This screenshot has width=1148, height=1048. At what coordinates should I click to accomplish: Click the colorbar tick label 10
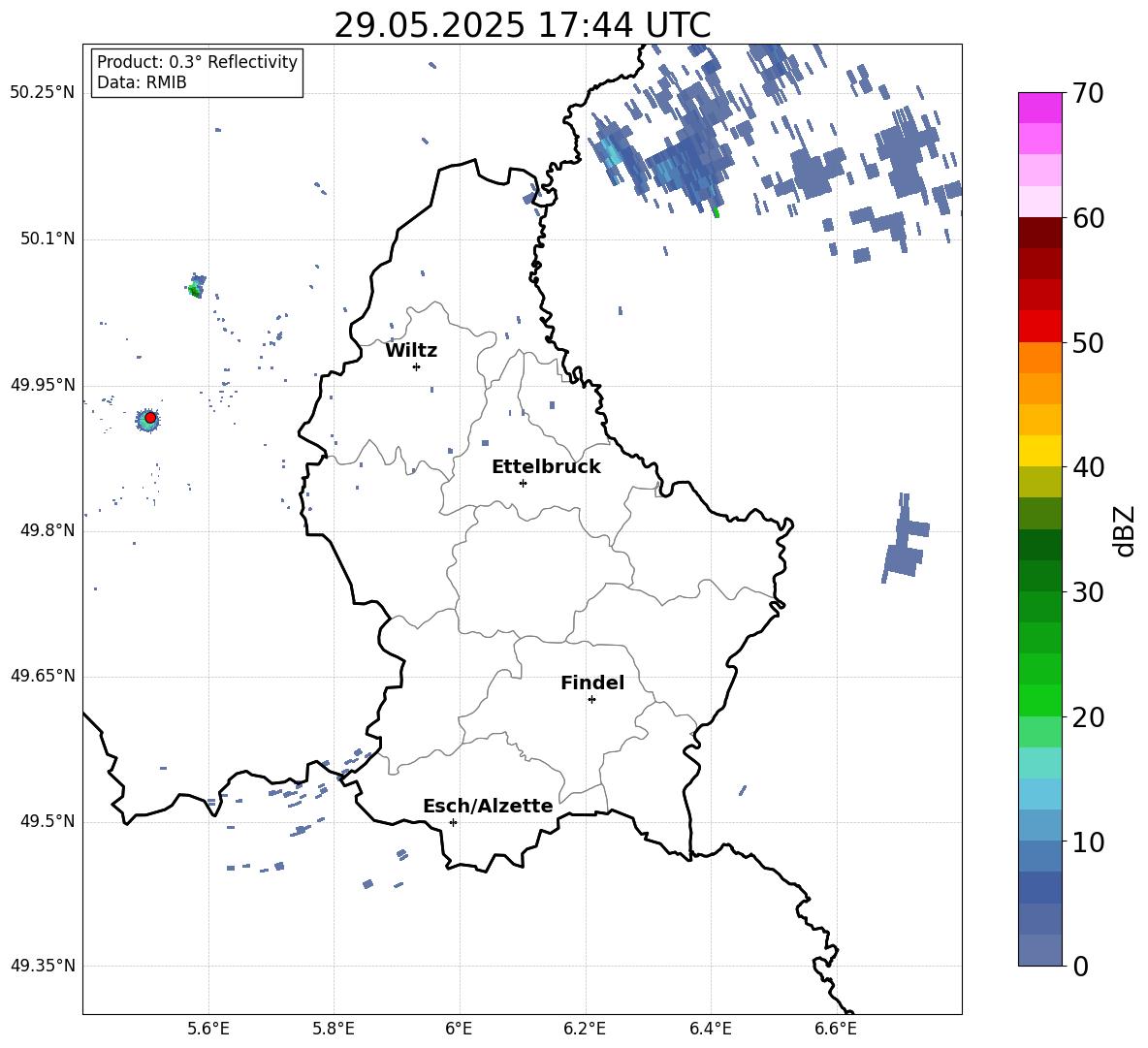pyautogui.click(x=1088, y=842)
